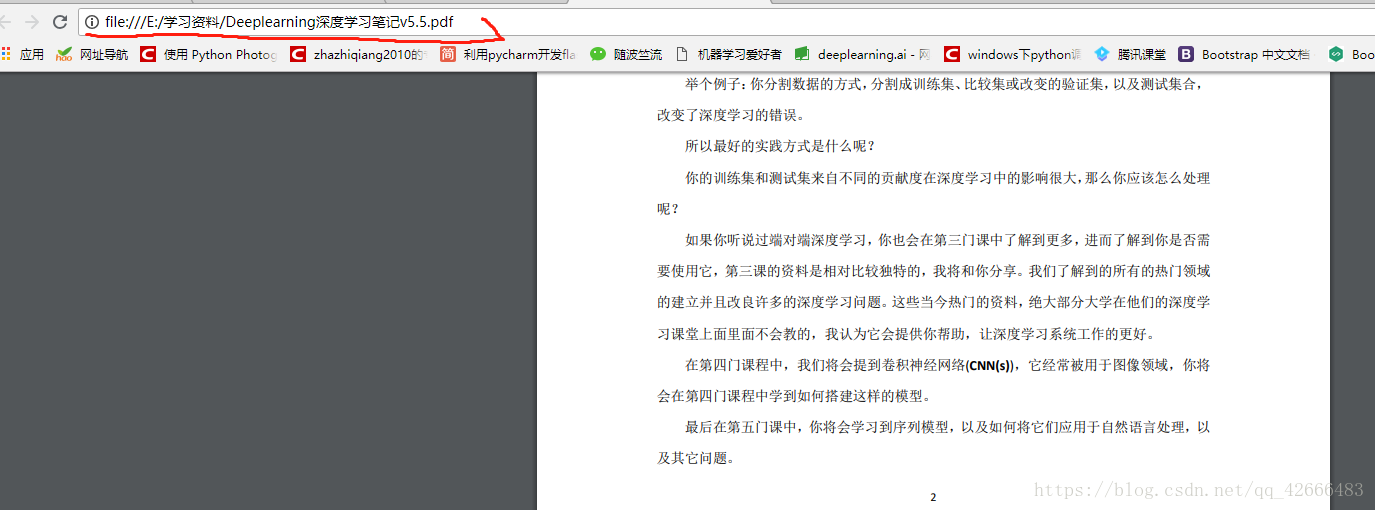Click the line starting 最后在第五门课中
1375x510 pixels.
point(947,427)
